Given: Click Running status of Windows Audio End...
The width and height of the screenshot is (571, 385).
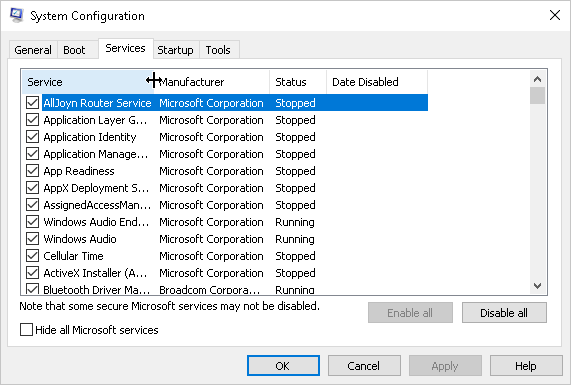Looking at the screenshot, I should coord(295,222).
